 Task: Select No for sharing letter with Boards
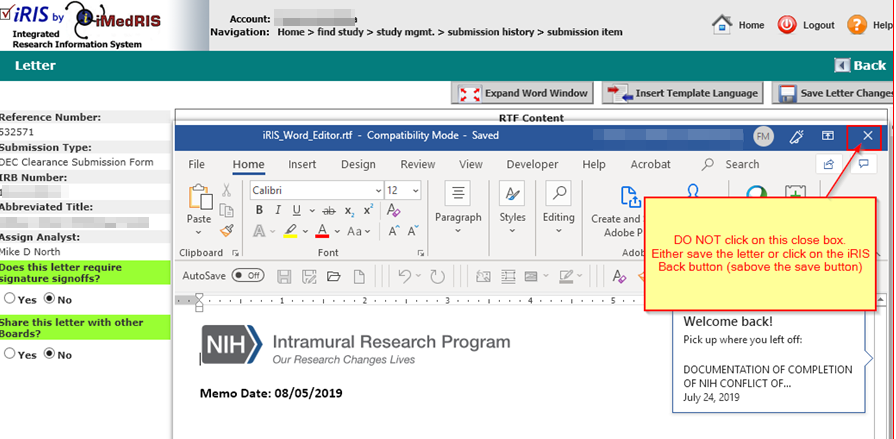click(x=49, y=354)
